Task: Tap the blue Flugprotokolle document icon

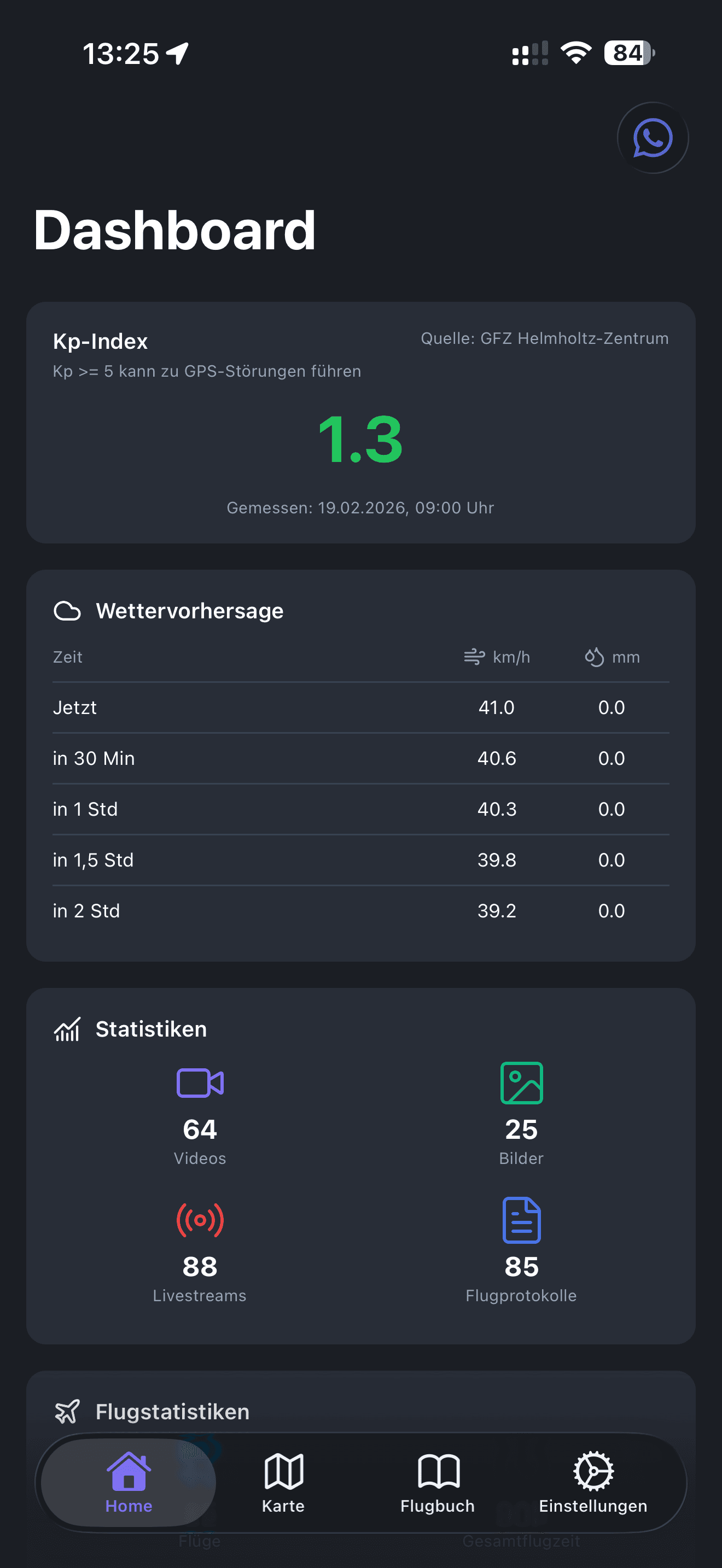Action: 521,1220
